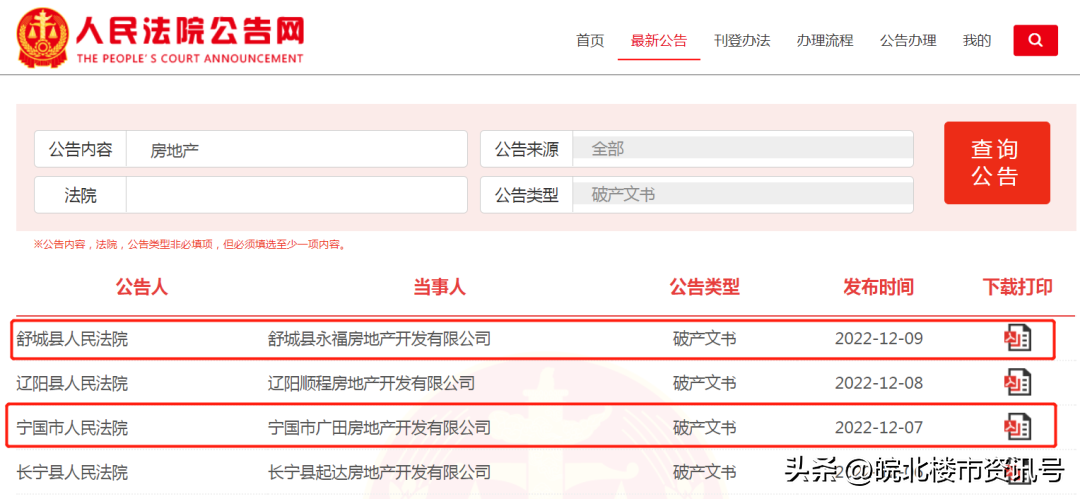1080x499 pixels.
Task: Click the 当事人 column header
Action: coord(439,287)
